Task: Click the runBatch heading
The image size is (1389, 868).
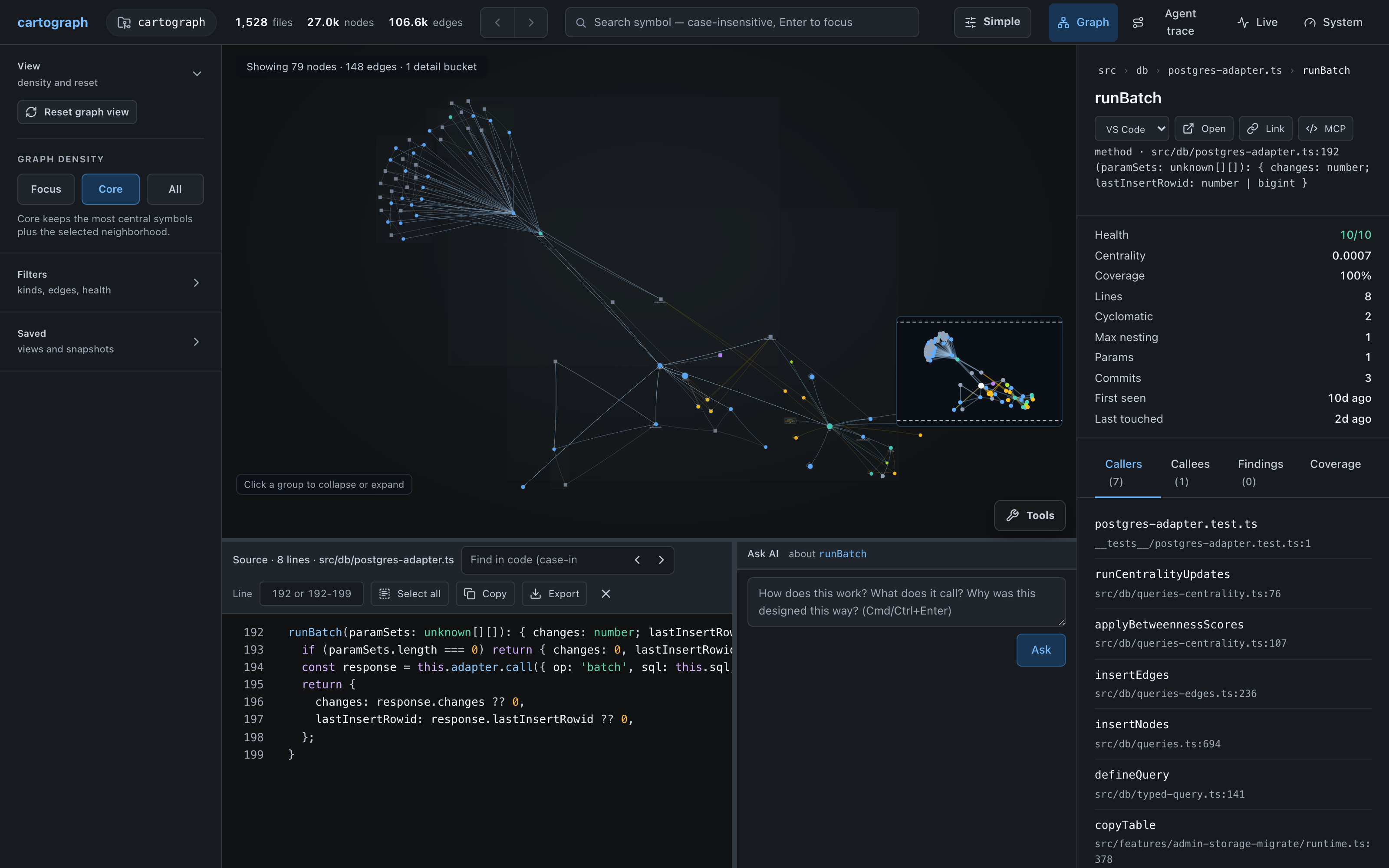Action: [x=1127, y=98]
